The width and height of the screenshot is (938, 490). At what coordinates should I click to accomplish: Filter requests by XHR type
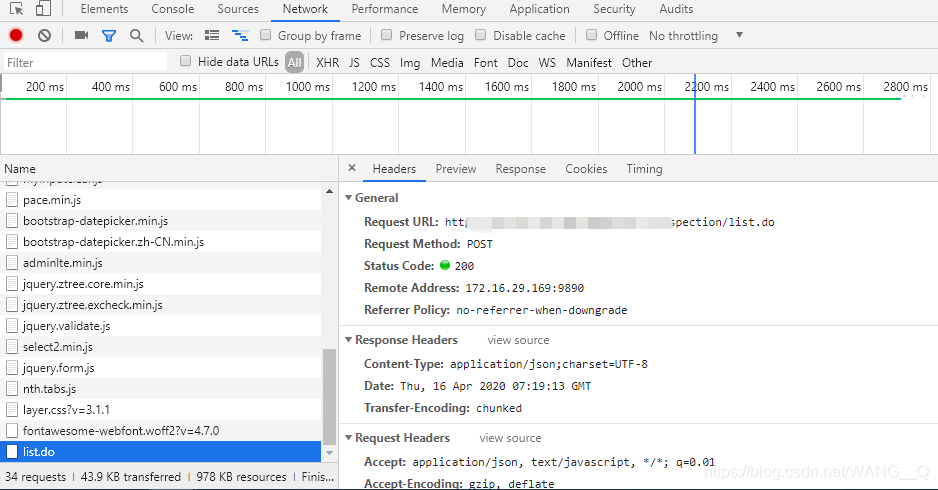327,62
